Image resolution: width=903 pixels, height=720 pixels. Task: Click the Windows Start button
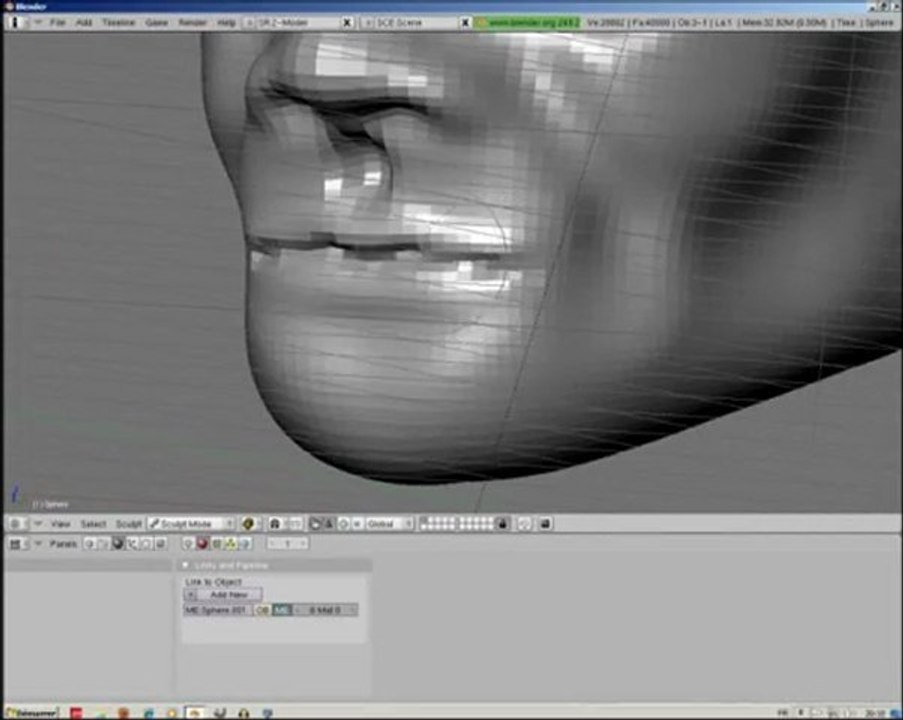(x=32, y=713)
